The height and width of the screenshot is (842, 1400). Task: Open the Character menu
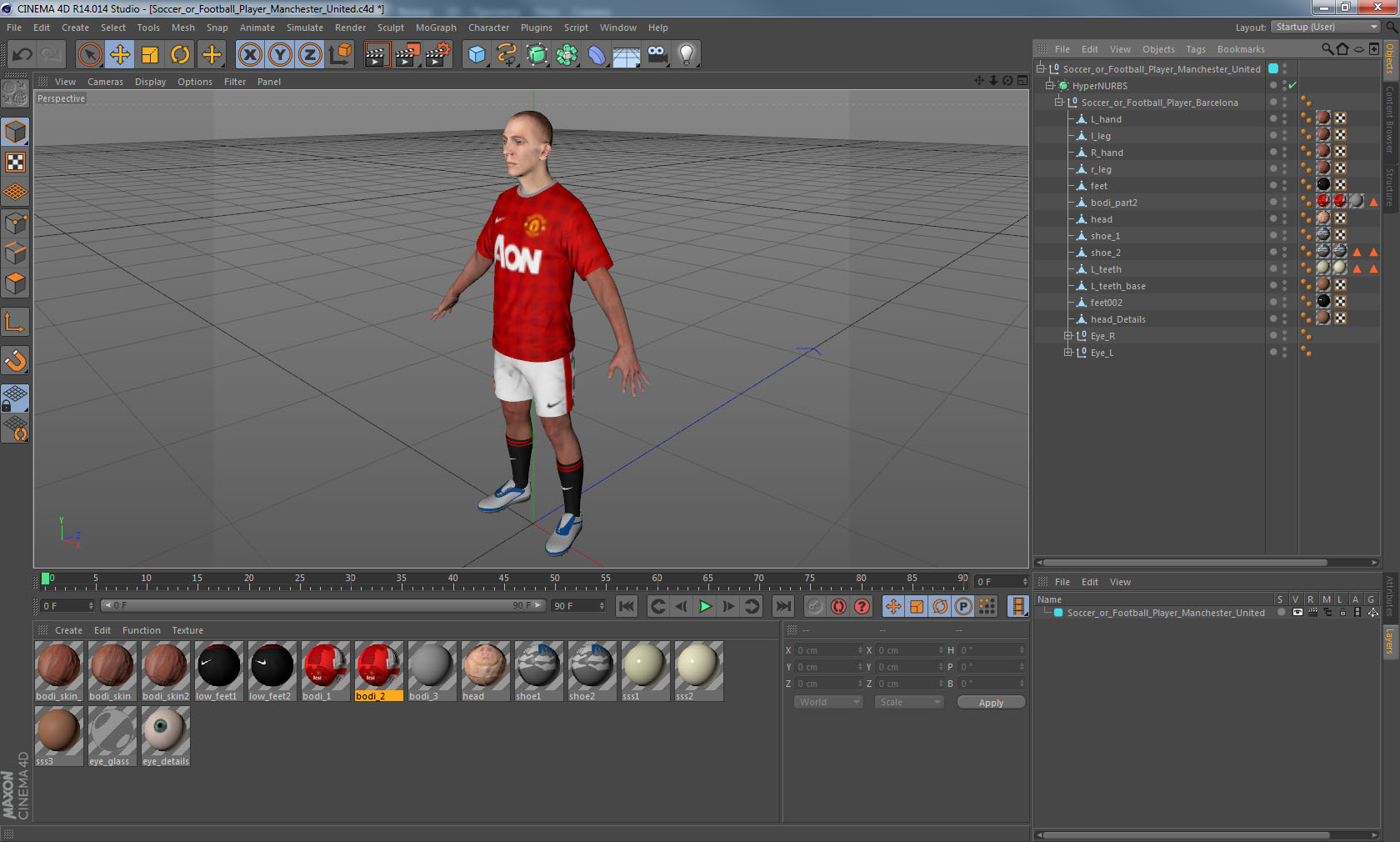point(488,28)
